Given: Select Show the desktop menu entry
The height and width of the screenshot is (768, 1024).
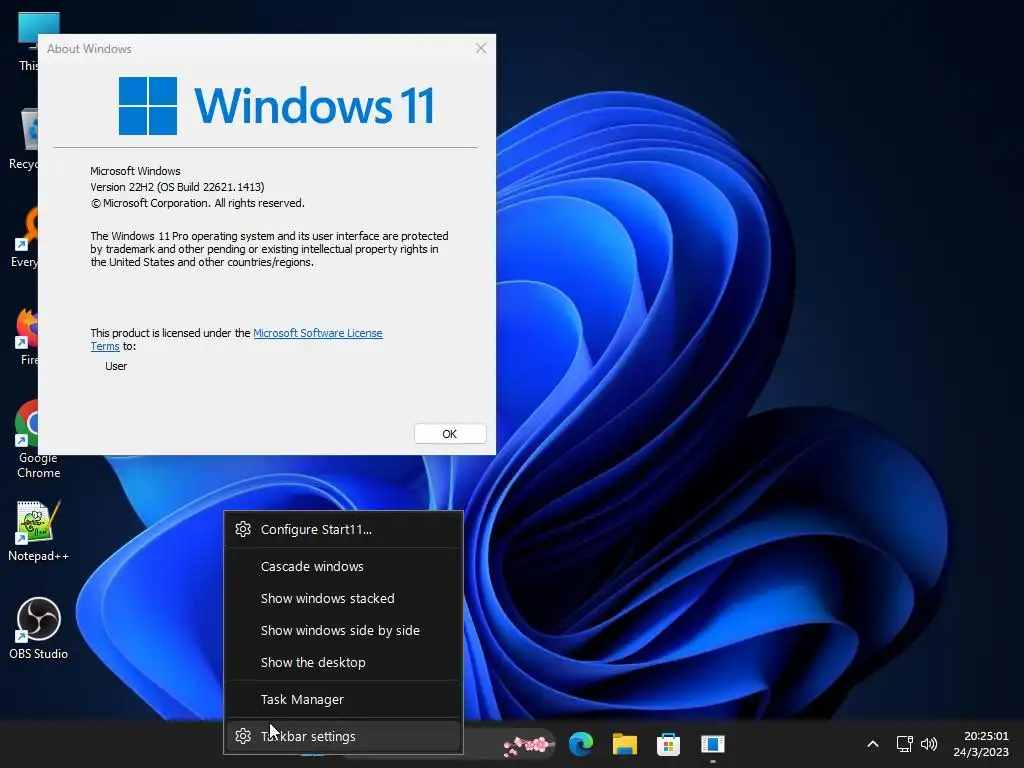Looking at the screenshot, I should click(344, 662).
